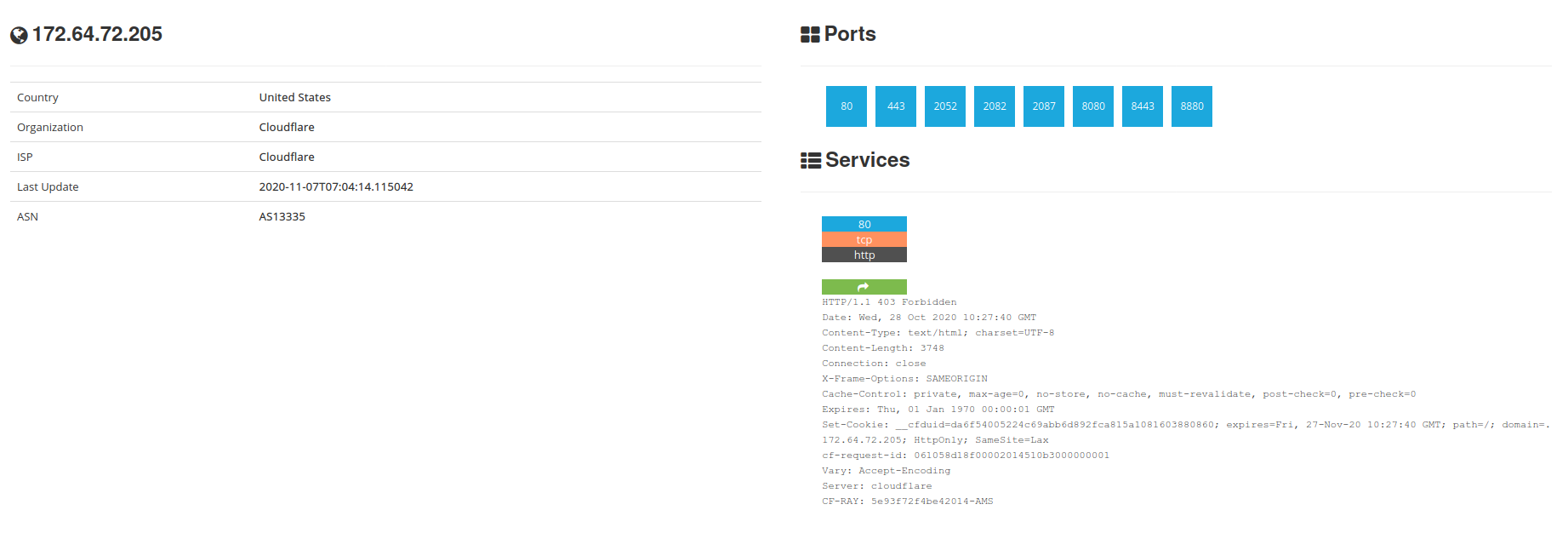The image size is (1568, 533).
Task: Click the X-Frame-Options: SAMEORIGIN line
Action: [904, 379]
